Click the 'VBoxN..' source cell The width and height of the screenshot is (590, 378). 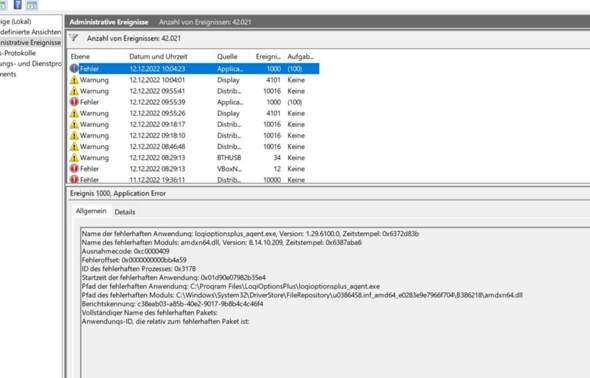(229, 169)
